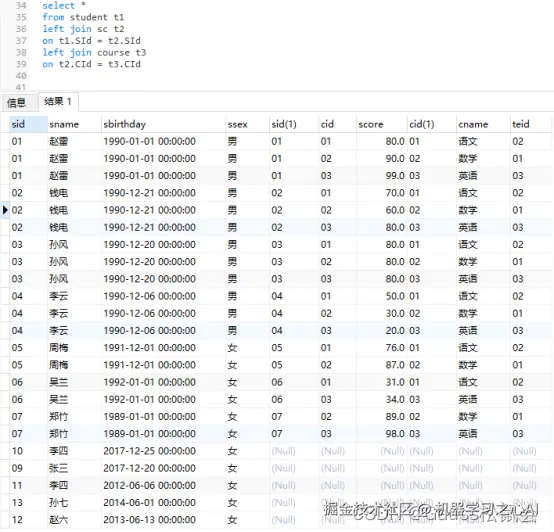Select the sbirthday column header
Viewport: 554px width, 532px height.
[x=163, y=124]
